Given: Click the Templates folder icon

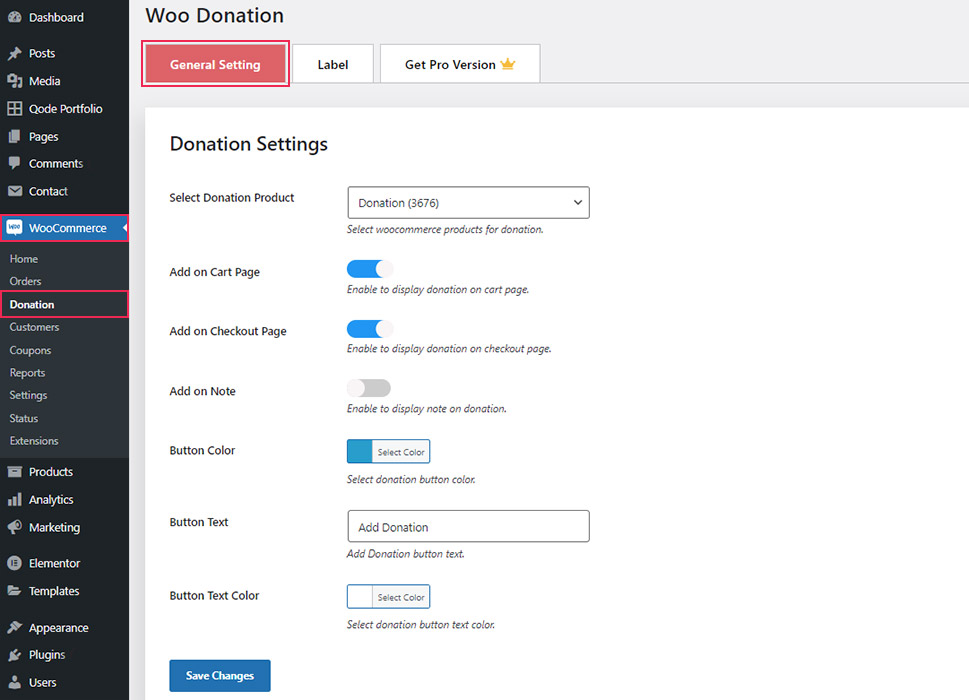Looking at the screenshot, I should coord(14,591).
